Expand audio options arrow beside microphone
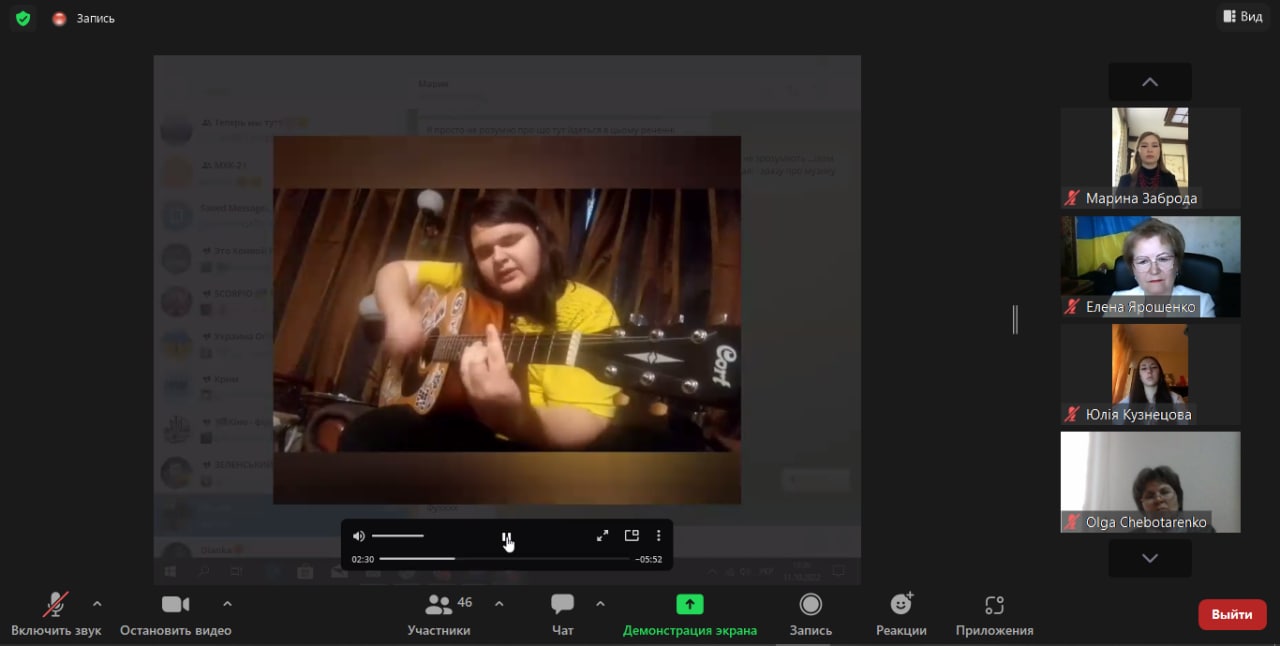 [x=97, y=603]
